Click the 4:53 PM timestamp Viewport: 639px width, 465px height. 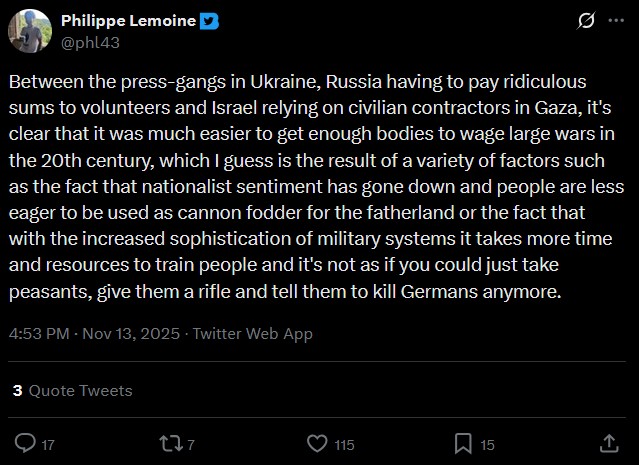(39, 333)
